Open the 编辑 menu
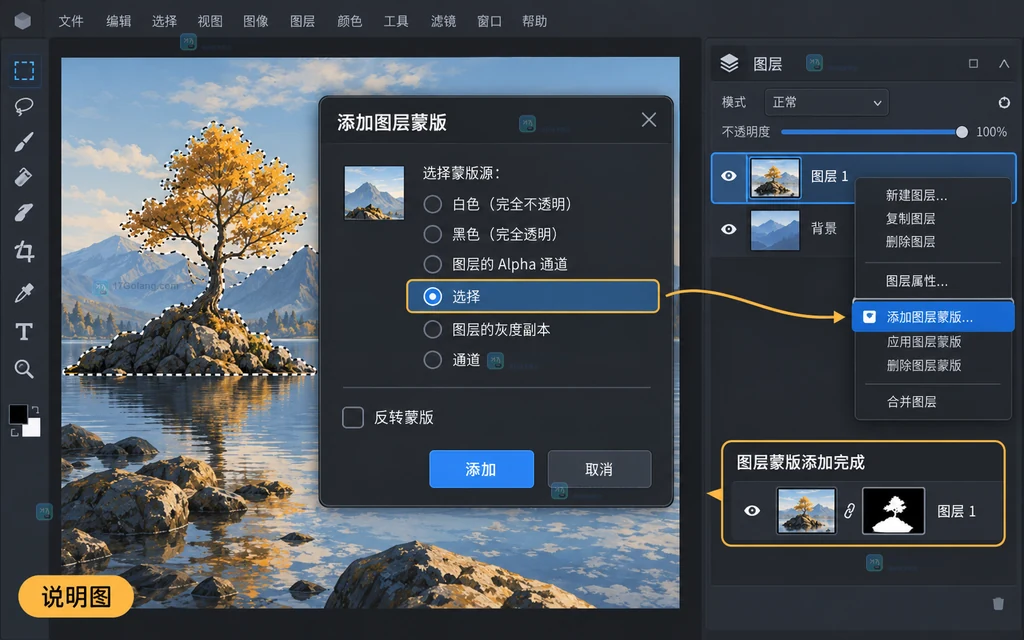 [x=118, y=21]
